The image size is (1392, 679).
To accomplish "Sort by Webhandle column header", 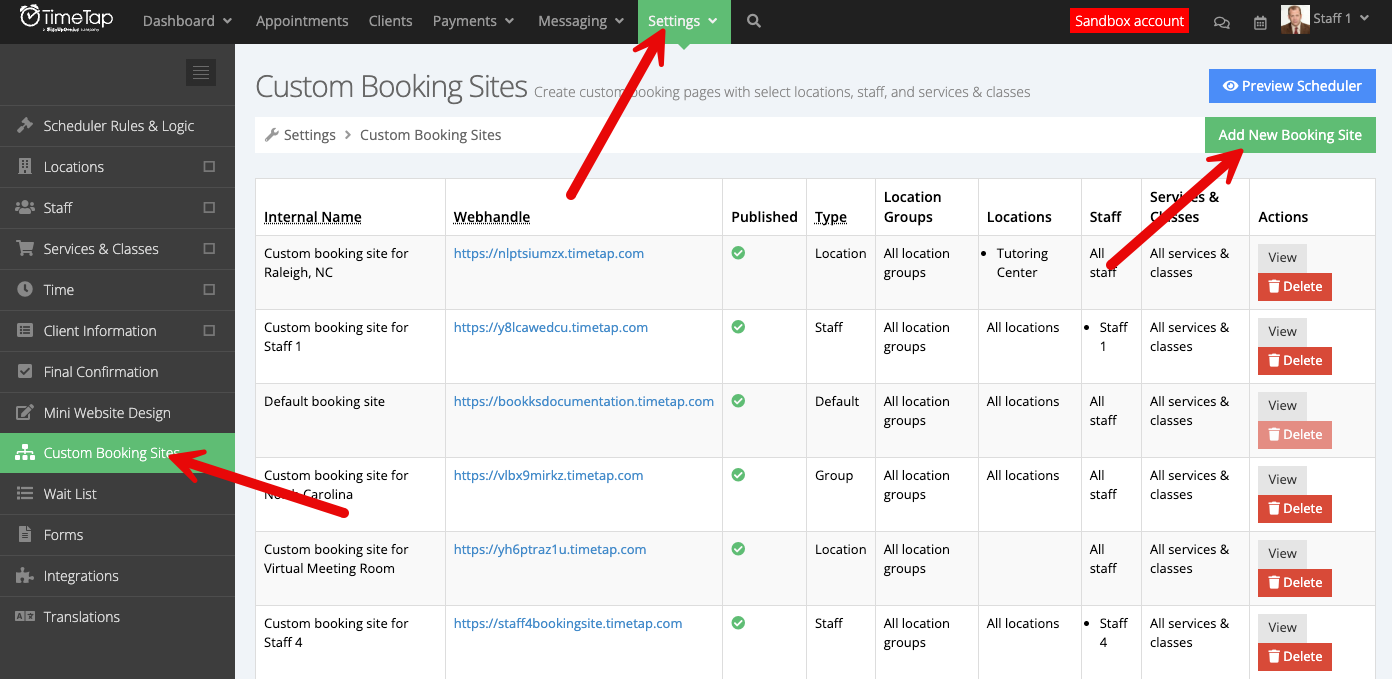I will pyautogui.click(x=492, y=217).
